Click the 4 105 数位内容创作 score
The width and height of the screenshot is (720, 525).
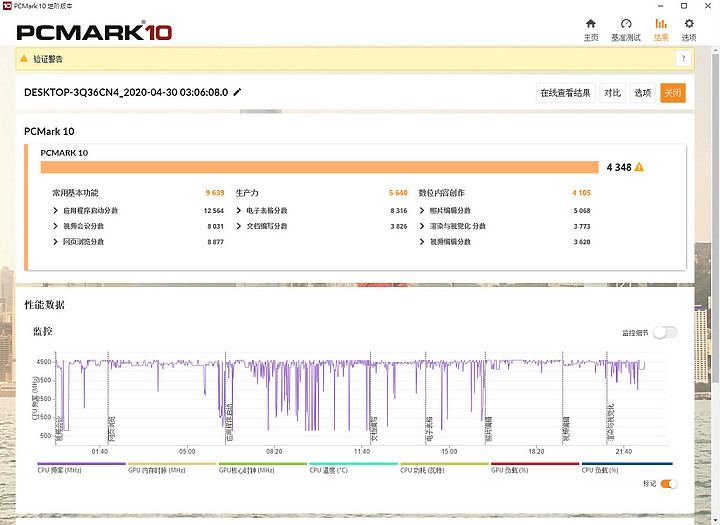click(x=581, y=193)
